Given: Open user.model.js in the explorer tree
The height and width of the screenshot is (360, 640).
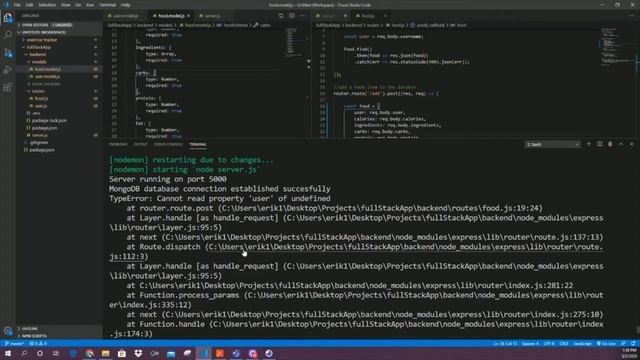Looking at the screenshot, I should click(x=59, y=76).
